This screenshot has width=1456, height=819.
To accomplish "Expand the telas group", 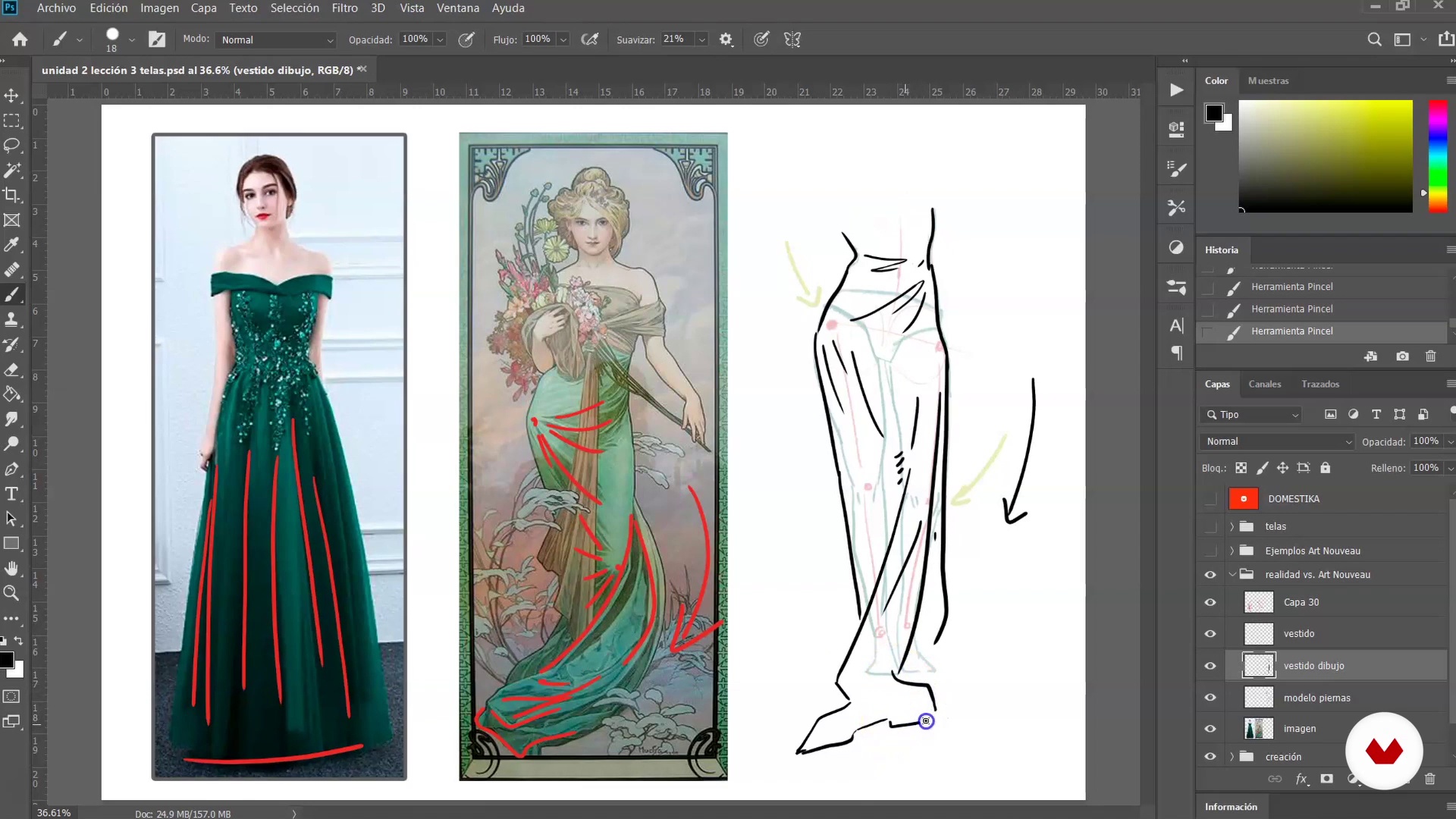I will [x=1232, y=526].
